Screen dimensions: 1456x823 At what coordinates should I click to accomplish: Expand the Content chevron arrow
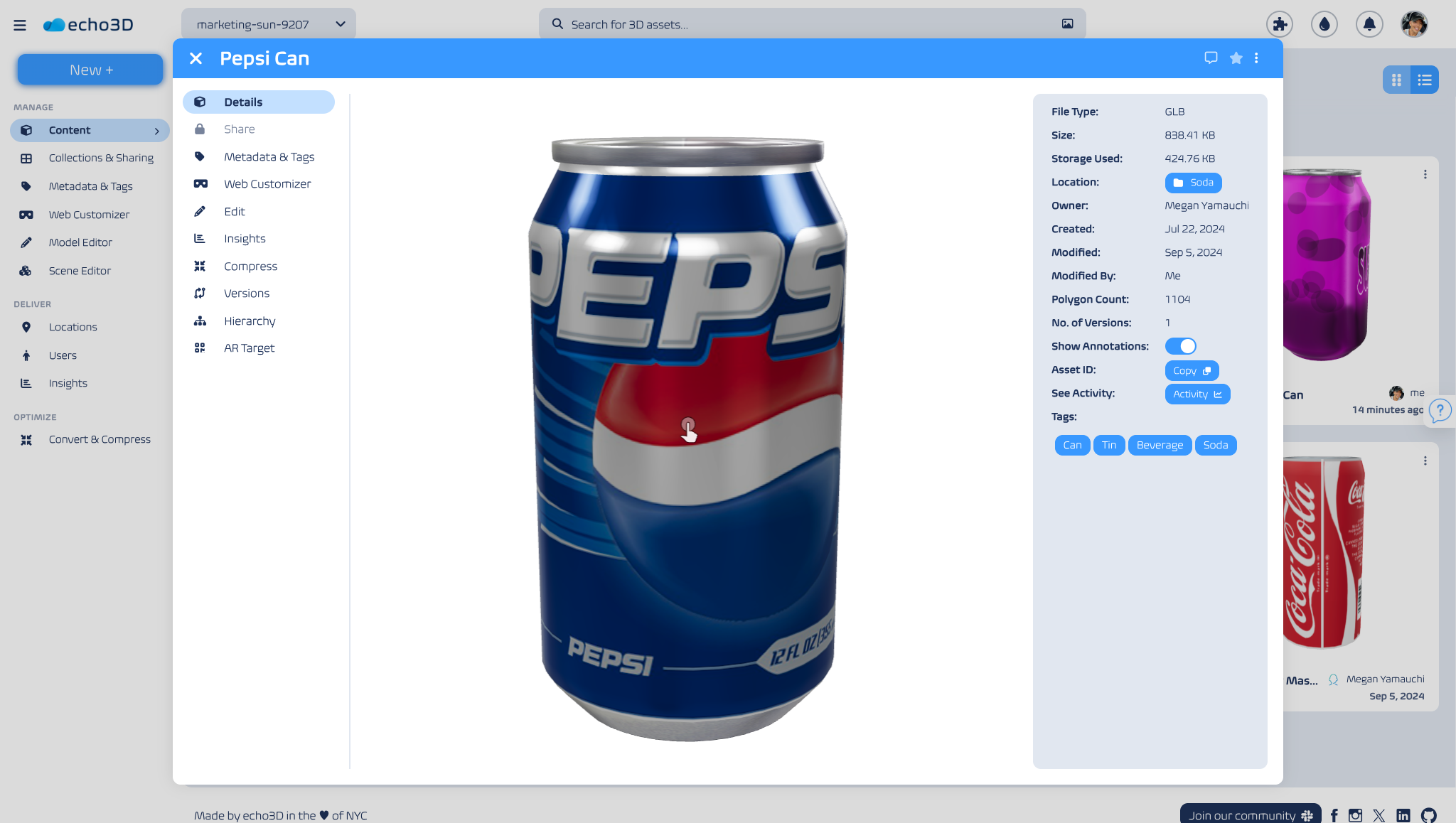tap(157, 131)
